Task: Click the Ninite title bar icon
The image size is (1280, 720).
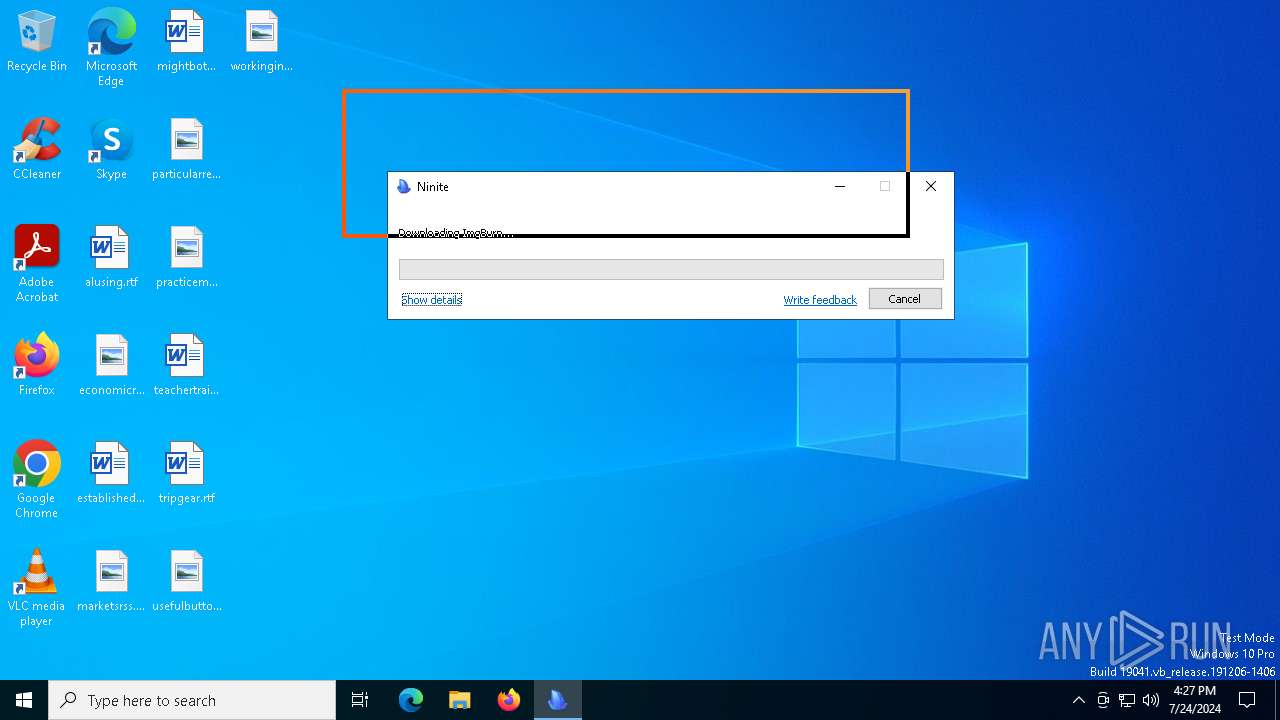Action: tap(404, 187)
